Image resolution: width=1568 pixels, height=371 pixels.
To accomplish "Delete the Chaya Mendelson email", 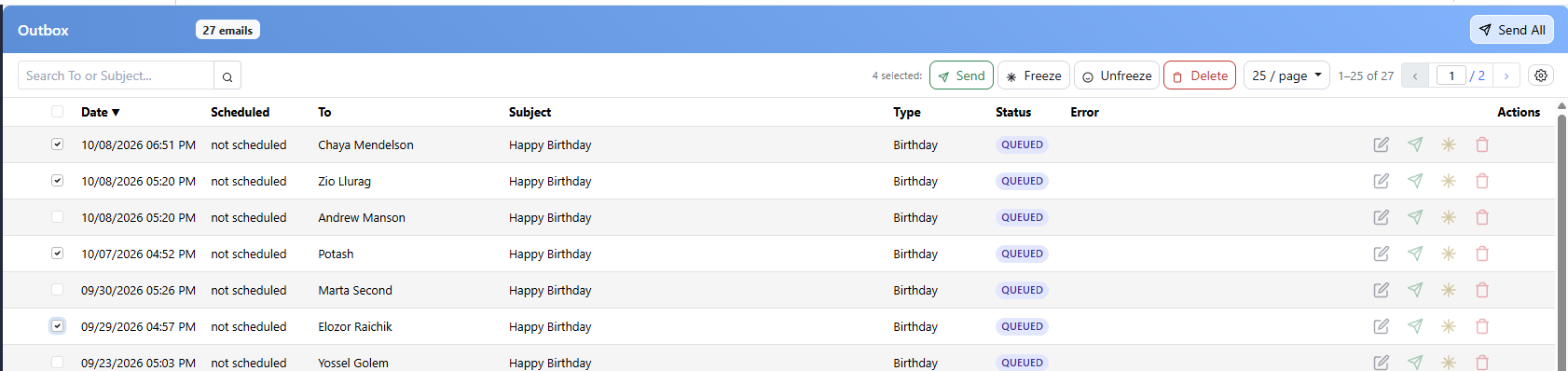I will [x=1482, y=144].
